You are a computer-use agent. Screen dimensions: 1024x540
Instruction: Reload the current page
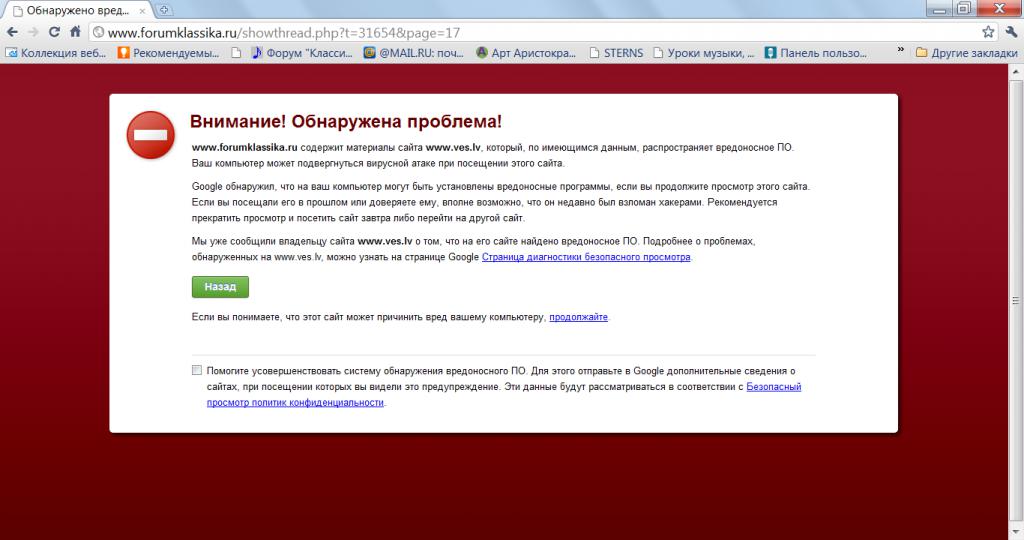coord(54,32)
